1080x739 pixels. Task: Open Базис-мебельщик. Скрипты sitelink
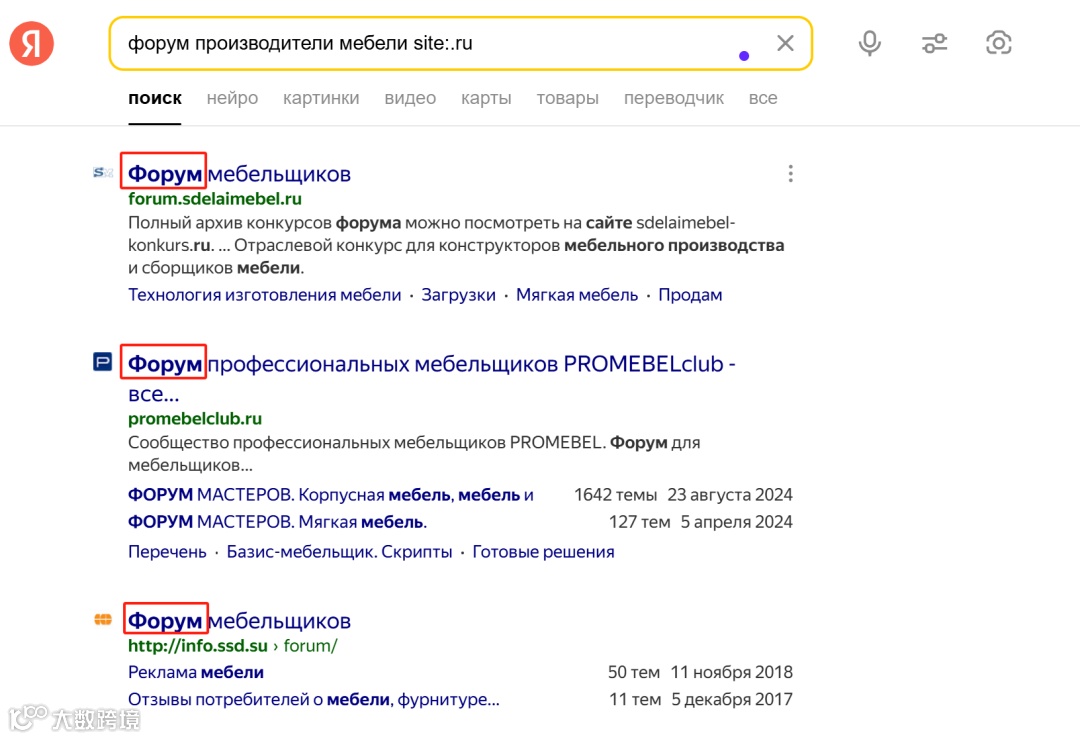[340, 552]
